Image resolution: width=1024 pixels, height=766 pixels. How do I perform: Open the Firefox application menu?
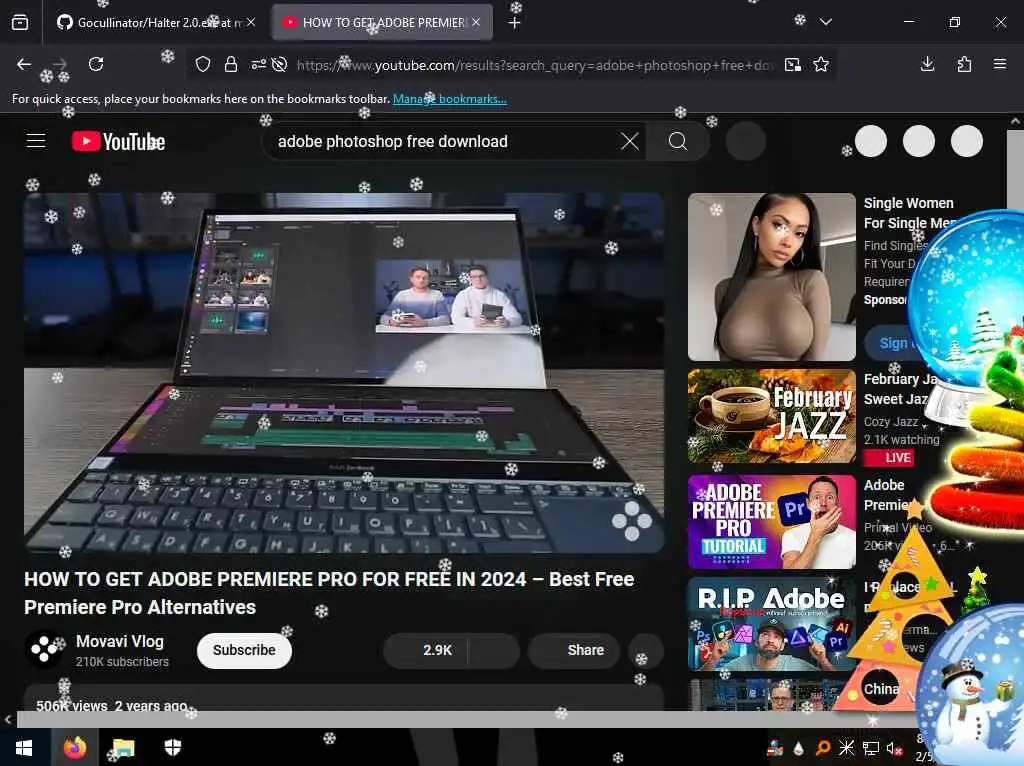point(1000,64)
